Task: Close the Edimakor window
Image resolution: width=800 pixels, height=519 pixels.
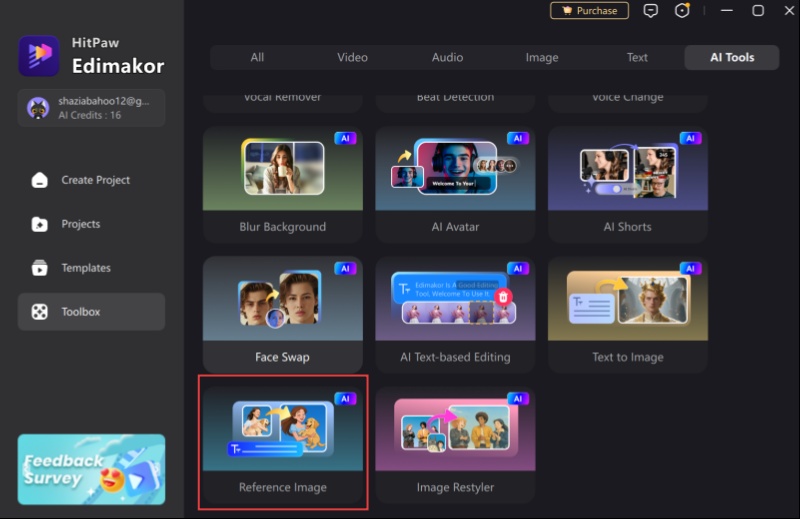Action: [789, 11]
